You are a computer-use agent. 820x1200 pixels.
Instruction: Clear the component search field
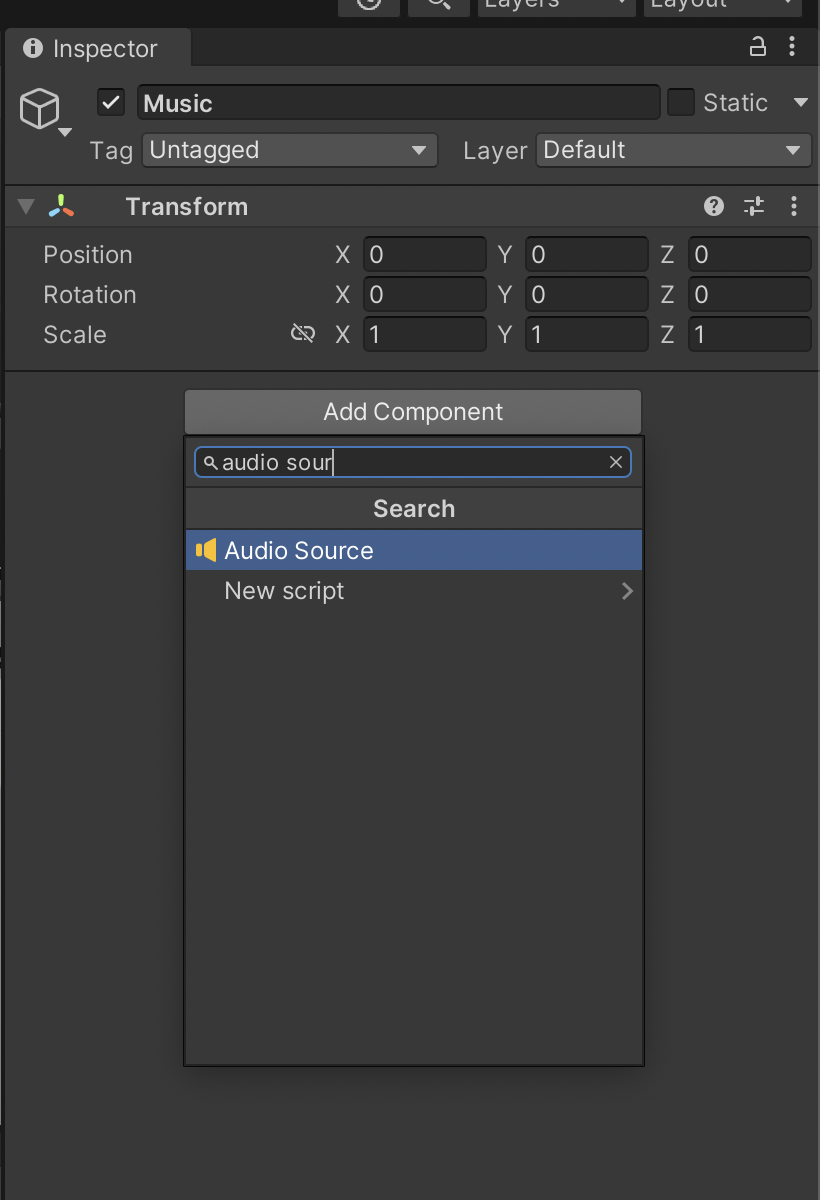pyautogui.click(x=616, y=462)
